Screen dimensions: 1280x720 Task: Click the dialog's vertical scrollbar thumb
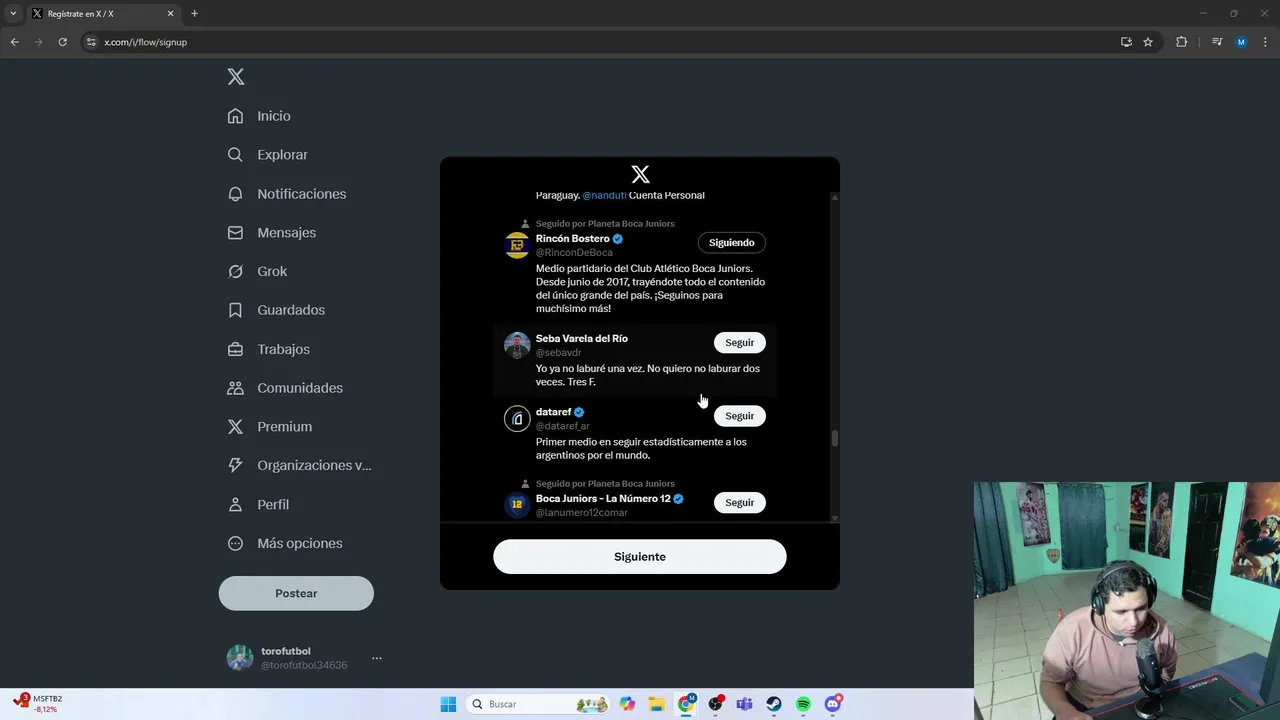(x=835, y=438)
